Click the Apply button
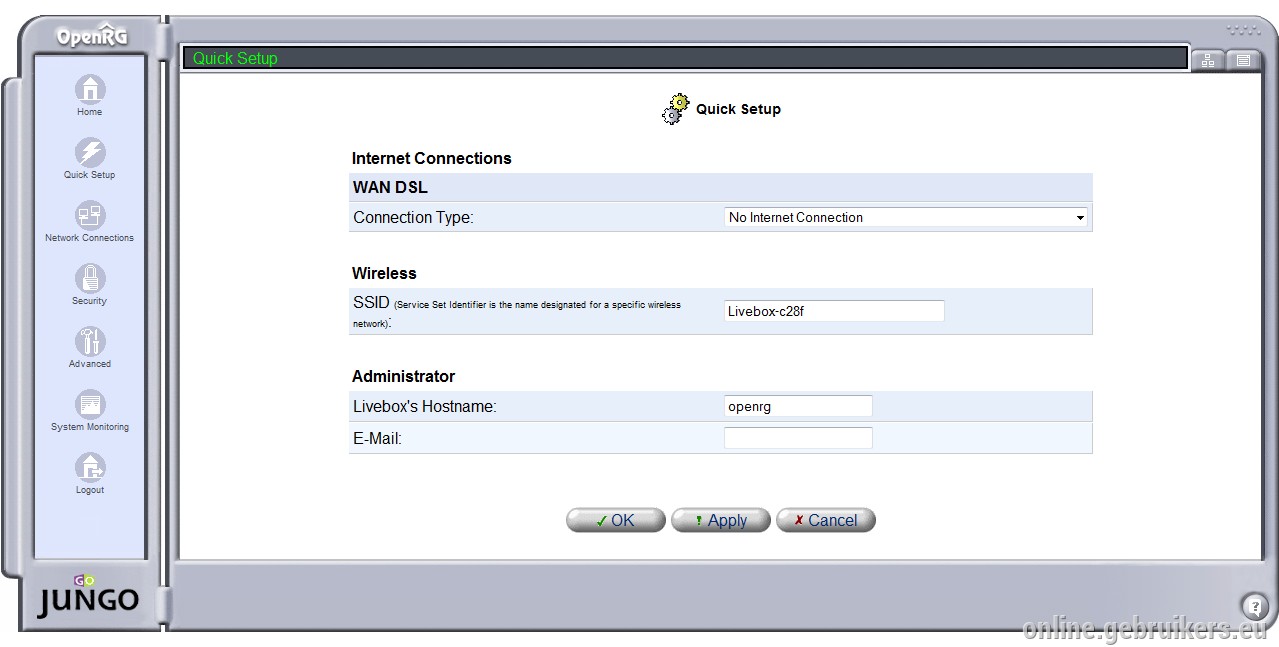 [720, 520]
